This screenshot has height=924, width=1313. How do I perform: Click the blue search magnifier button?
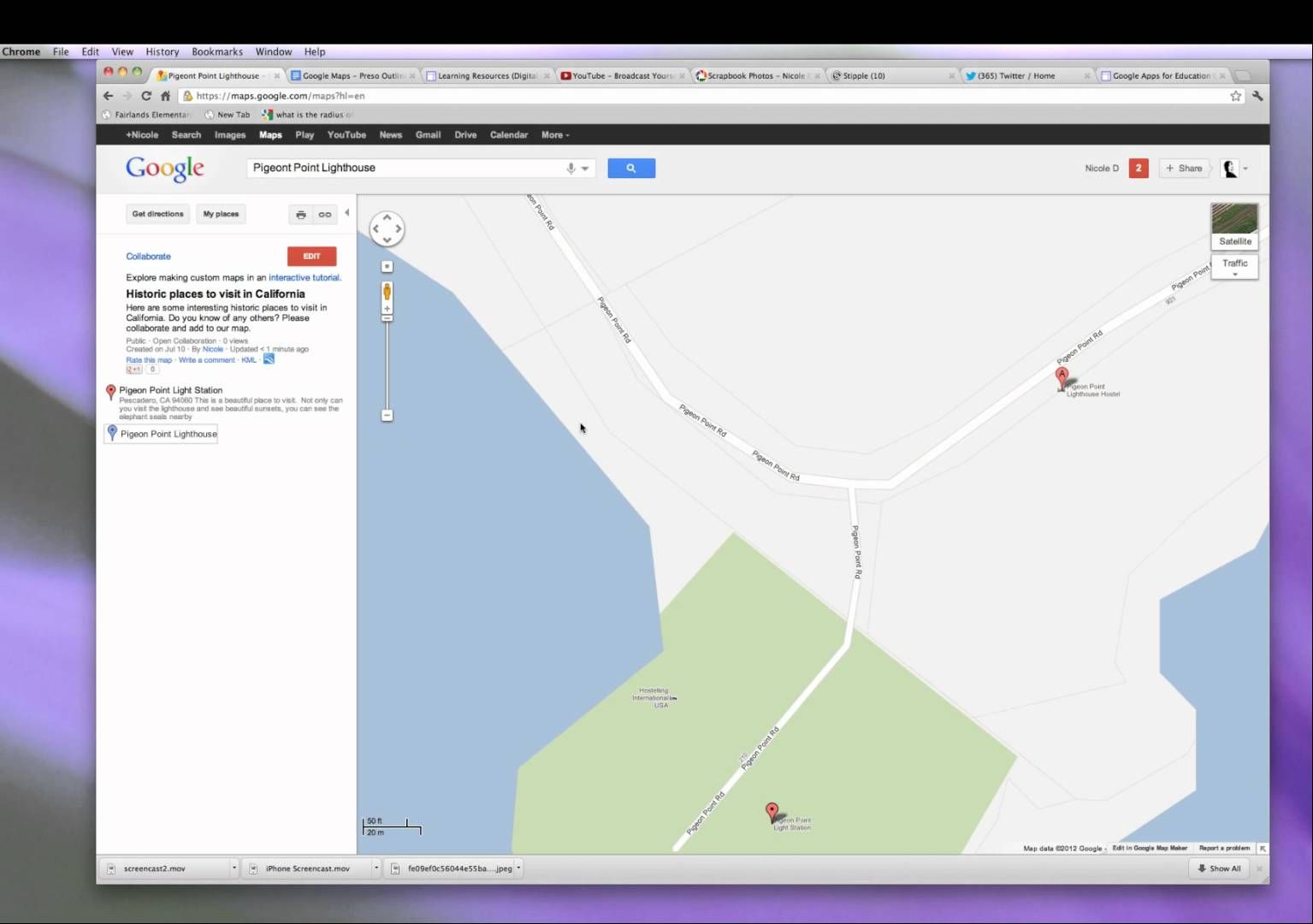631,169
